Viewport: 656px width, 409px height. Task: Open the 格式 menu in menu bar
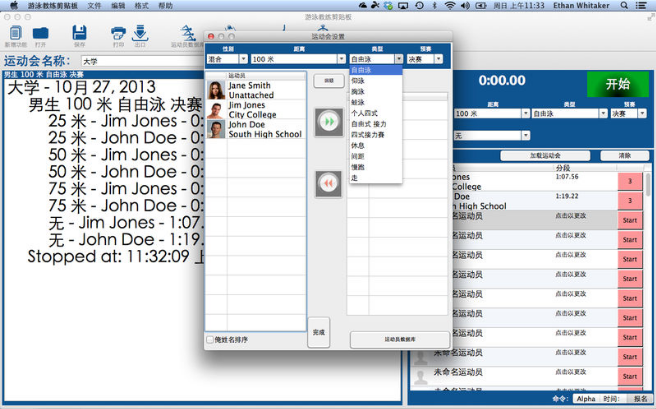141,5
